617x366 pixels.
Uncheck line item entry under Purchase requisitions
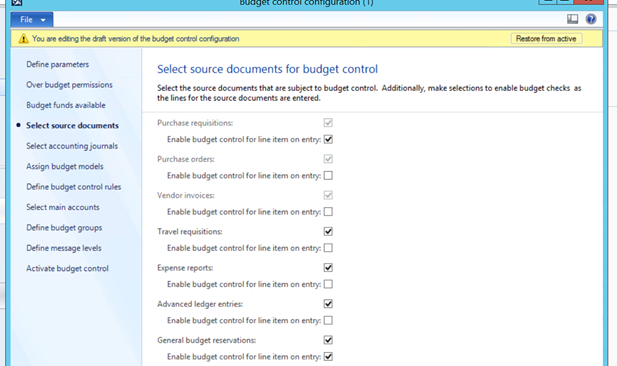pyautogui.click(x=328, y=139)
